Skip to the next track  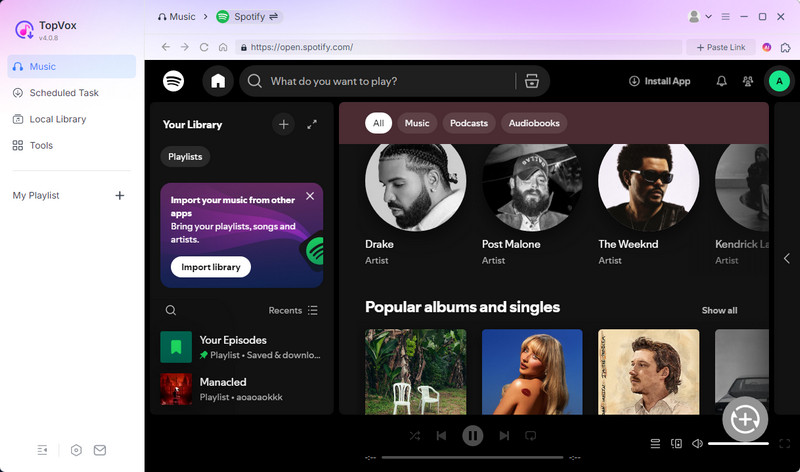[x=504, y=436]
